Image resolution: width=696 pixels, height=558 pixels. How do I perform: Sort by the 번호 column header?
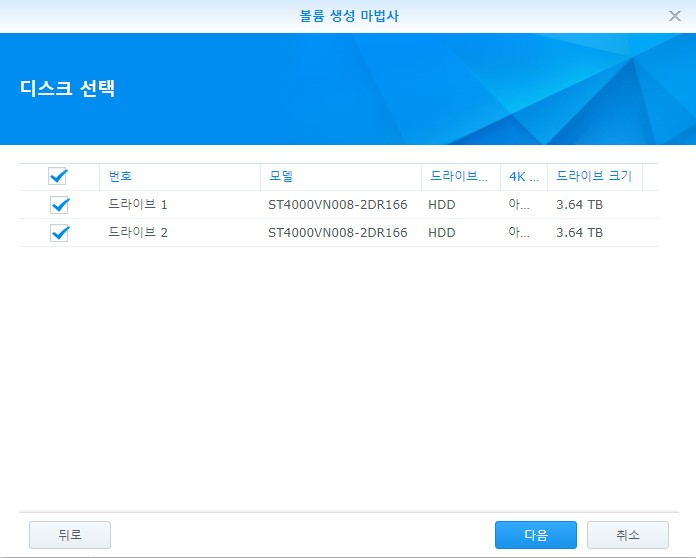point(180,177)
